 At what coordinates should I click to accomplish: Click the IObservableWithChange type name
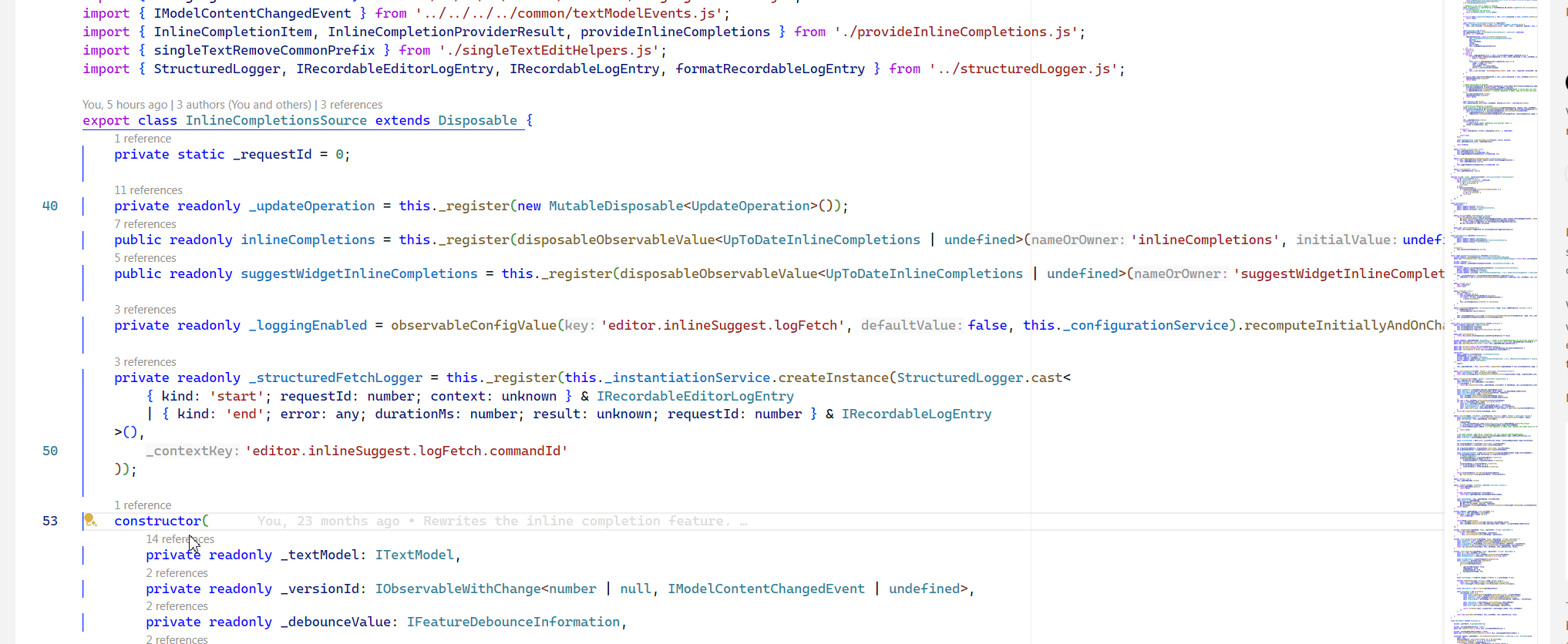click(x=458, y=589)
